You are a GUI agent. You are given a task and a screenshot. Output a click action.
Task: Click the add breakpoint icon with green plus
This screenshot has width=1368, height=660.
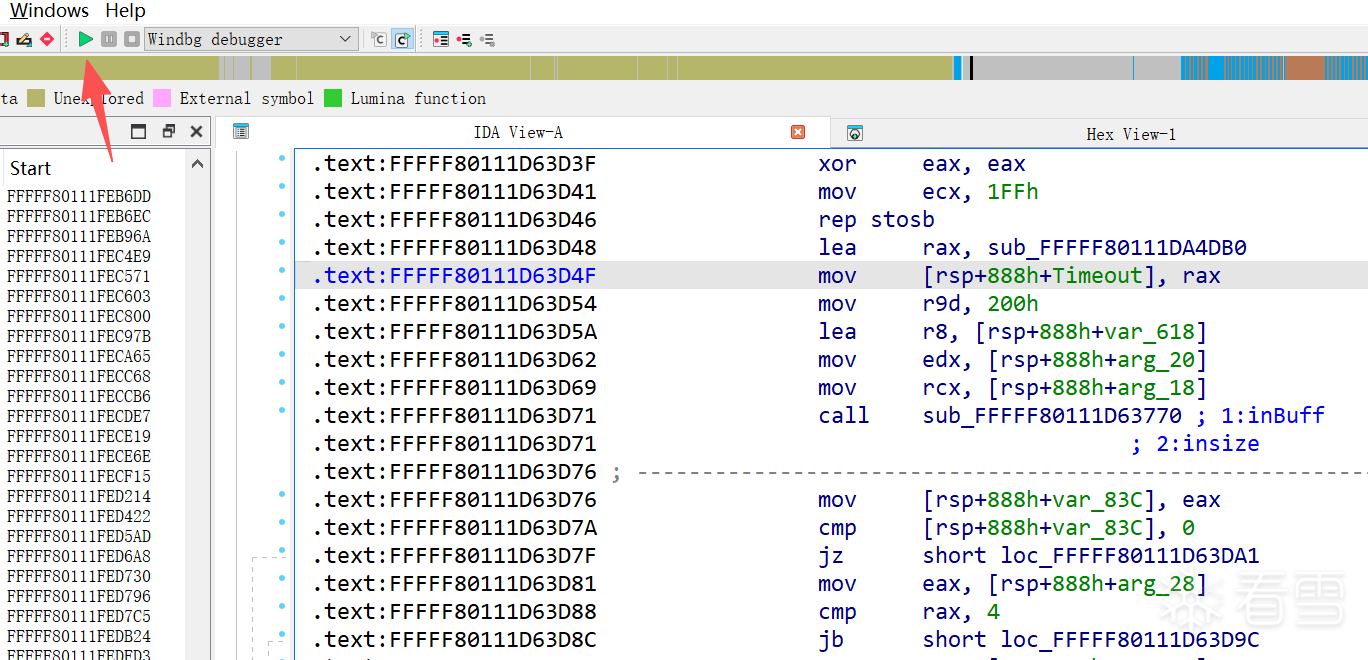click(x=464, y=39)
